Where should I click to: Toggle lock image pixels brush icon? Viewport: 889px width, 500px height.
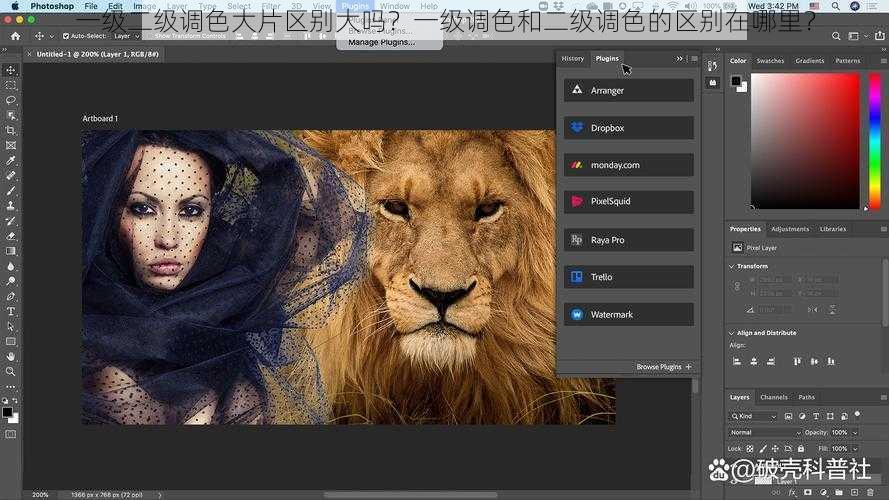point(763,448)
